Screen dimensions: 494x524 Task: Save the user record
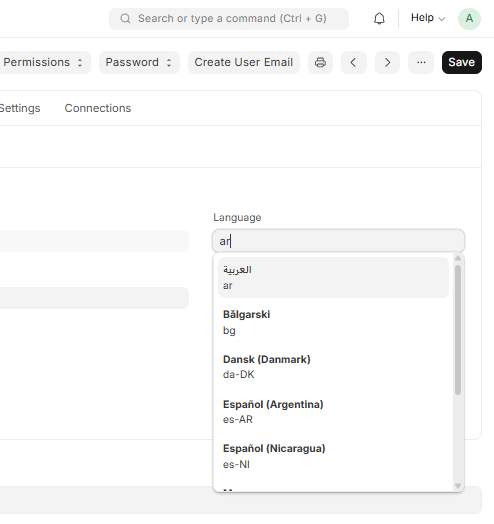(462, 62)
